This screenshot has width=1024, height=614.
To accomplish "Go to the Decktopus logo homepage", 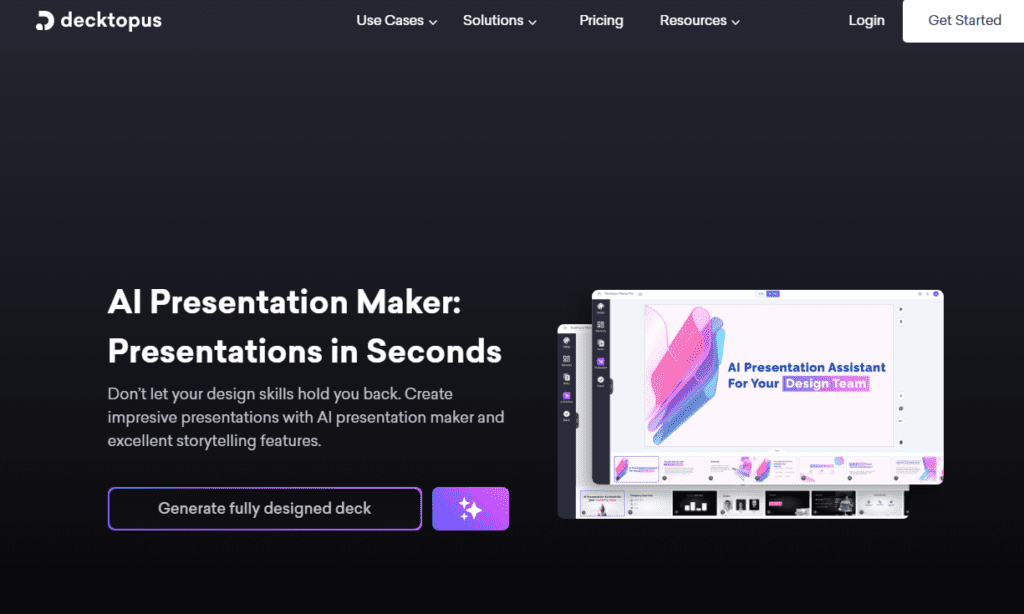I will tap(99, 21).
